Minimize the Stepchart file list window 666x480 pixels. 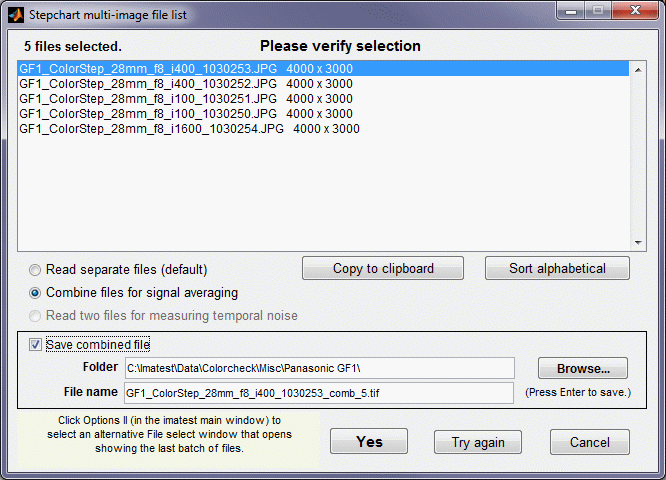(x=570, y=11)
